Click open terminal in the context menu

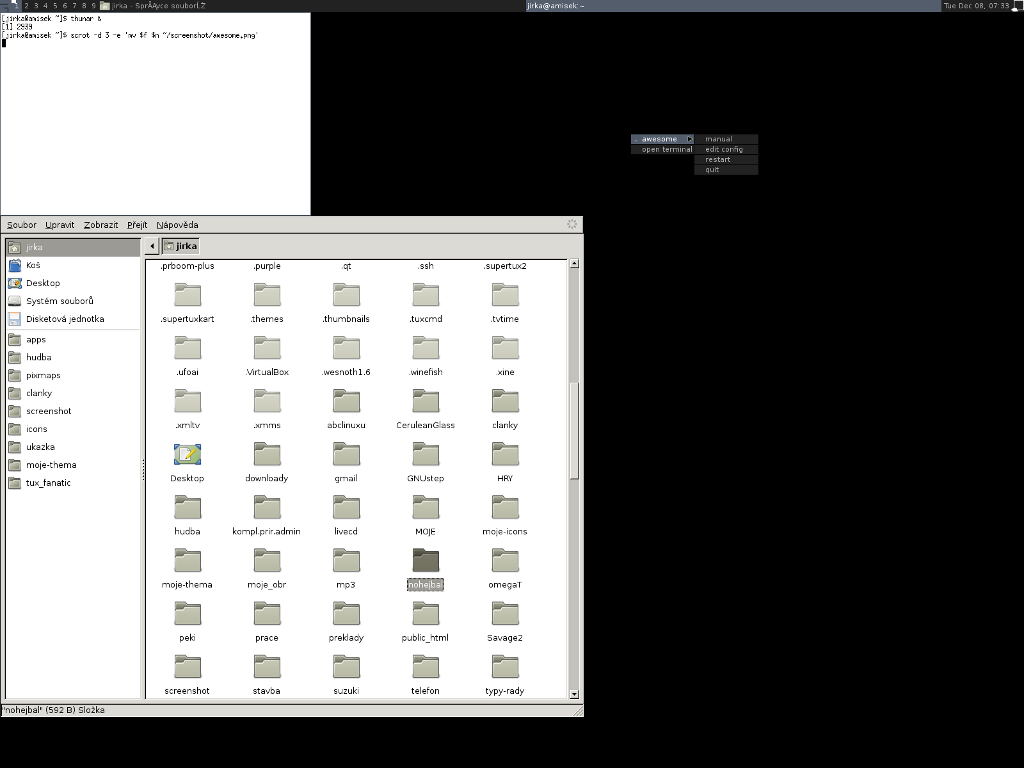pos(666,149)
